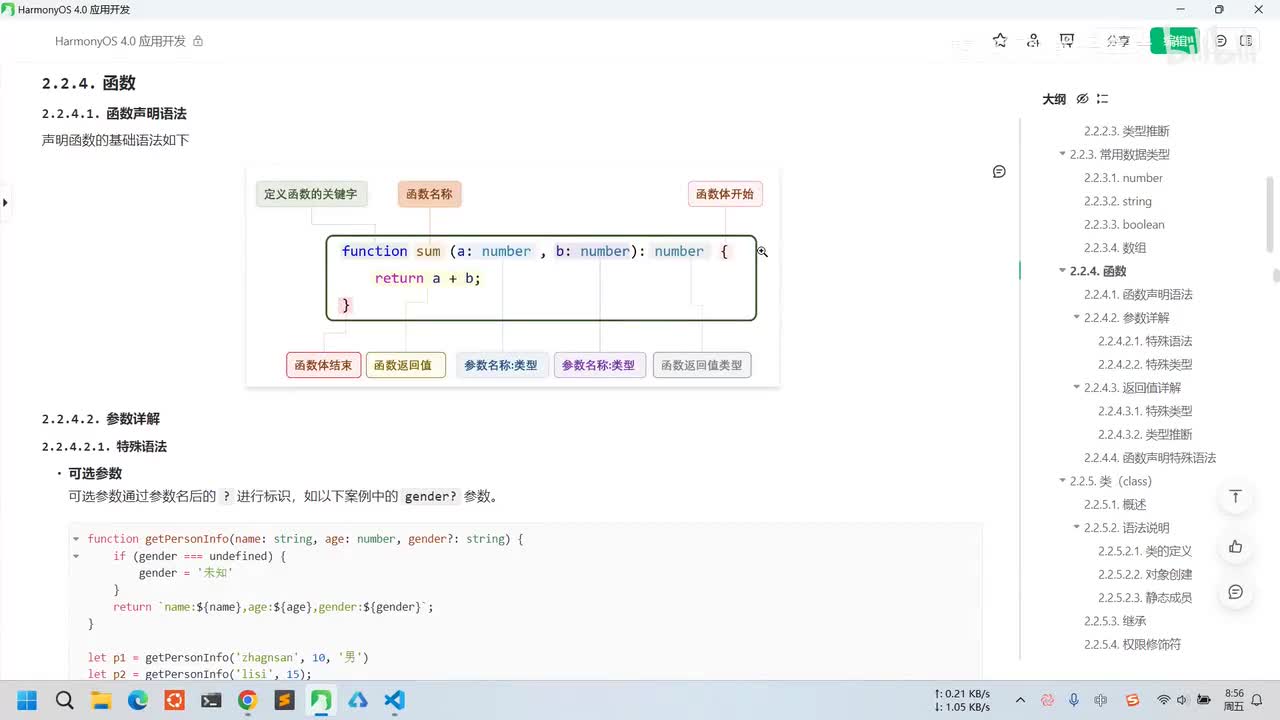Image resolution: width=1280 pixels, height=720 pixels.
Task: Fold the getPersonInfo function code block
Action: [75, 539]
